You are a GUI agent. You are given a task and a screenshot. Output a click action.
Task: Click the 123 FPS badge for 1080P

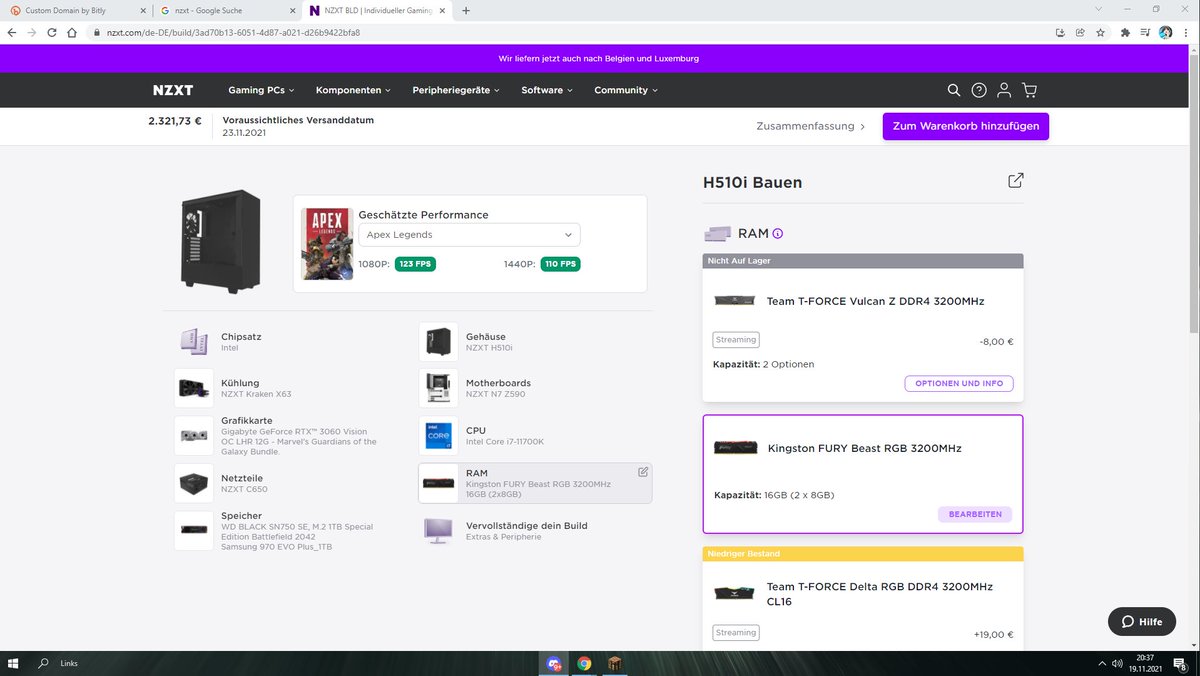click(415, 264)
